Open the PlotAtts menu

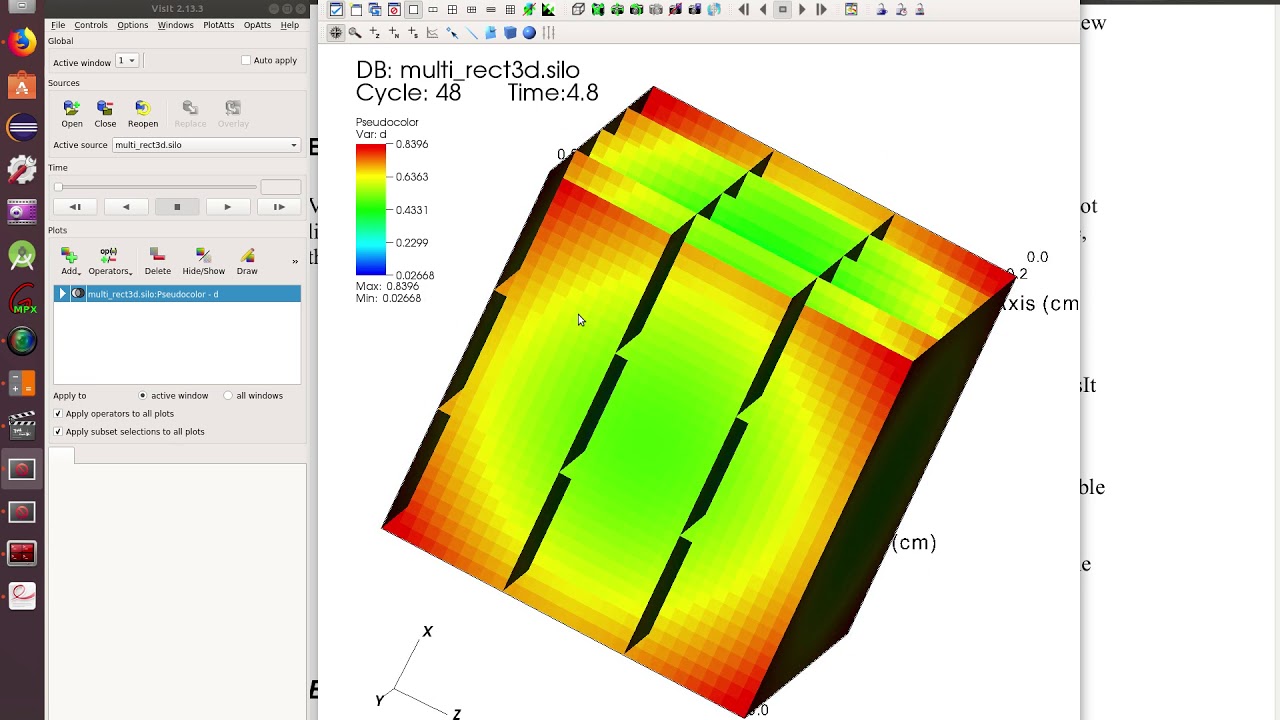click(219, 25)
